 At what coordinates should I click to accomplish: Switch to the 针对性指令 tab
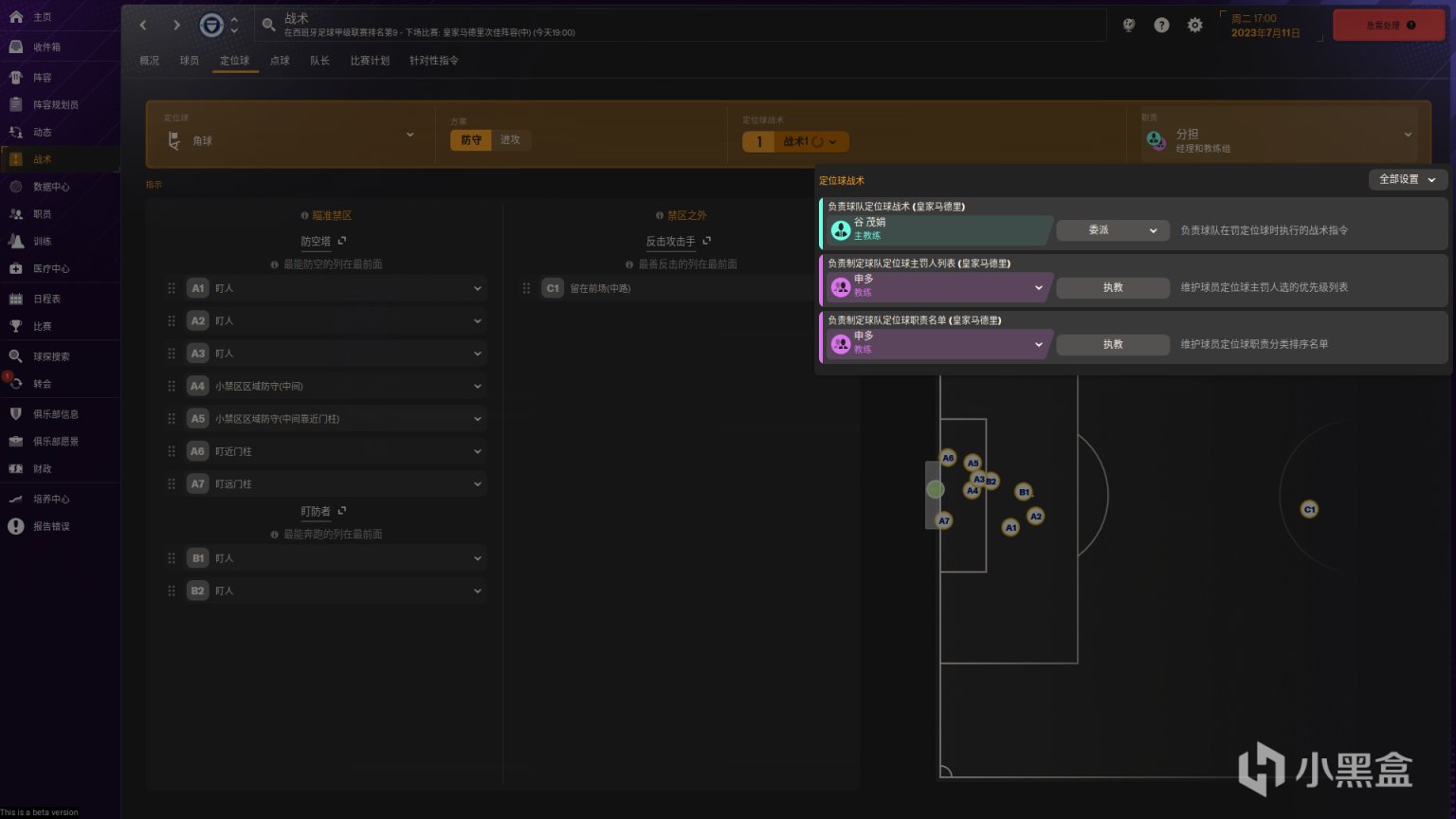pos(434,61)
